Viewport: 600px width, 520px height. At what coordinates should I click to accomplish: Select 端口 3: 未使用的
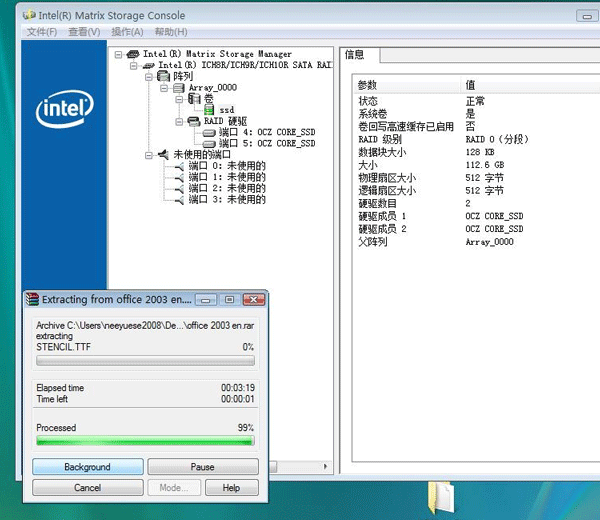point(227,199)
